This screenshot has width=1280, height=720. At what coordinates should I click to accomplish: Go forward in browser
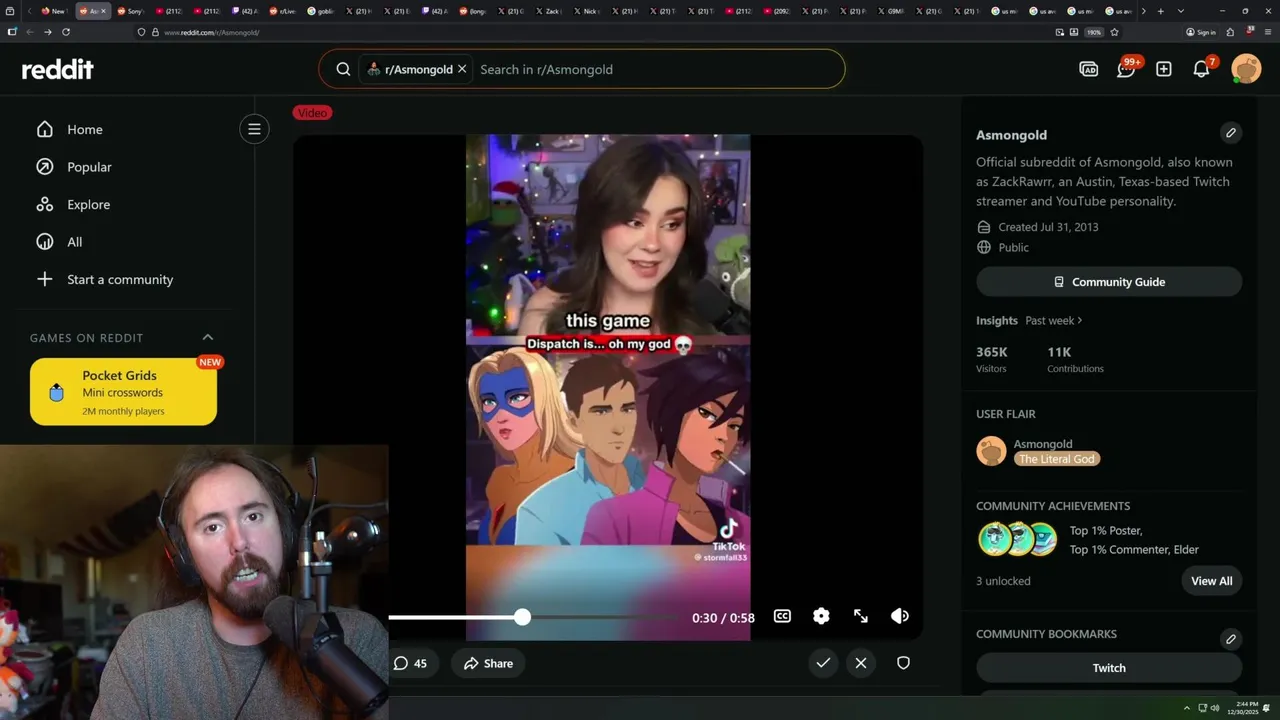tap(48, 32)
